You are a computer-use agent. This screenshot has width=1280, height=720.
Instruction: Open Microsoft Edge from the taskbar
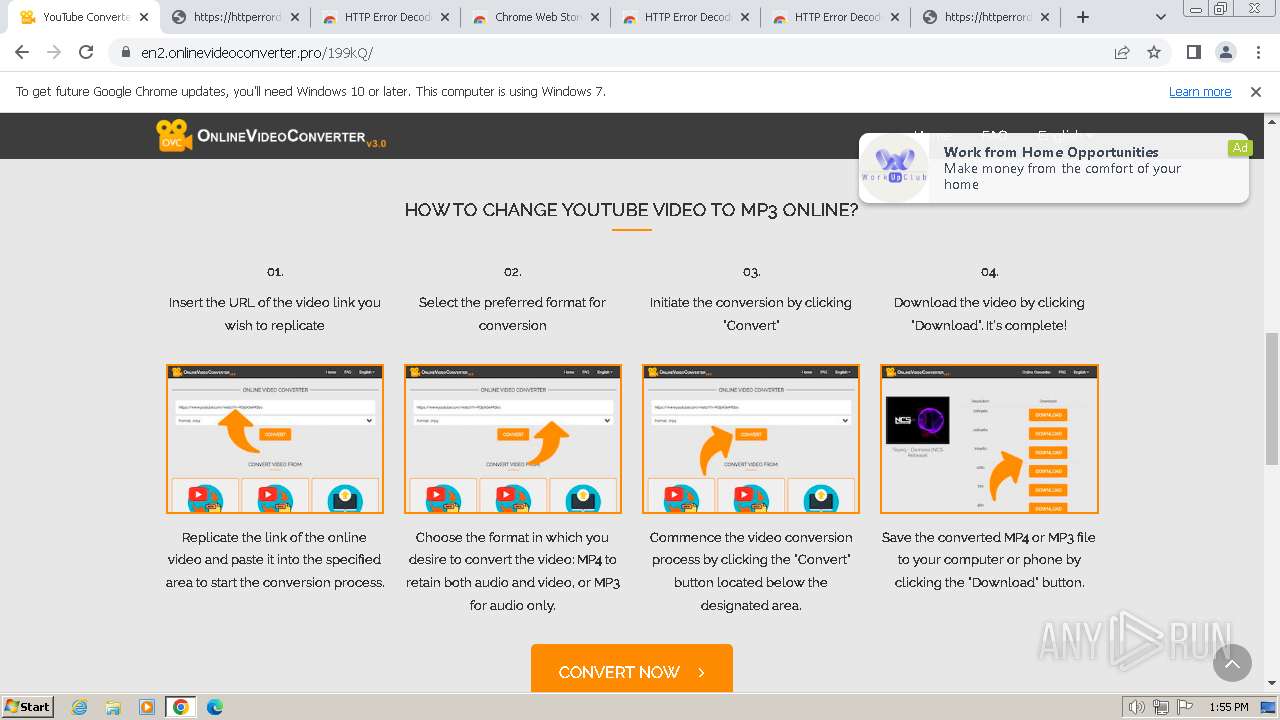[214, 707]
